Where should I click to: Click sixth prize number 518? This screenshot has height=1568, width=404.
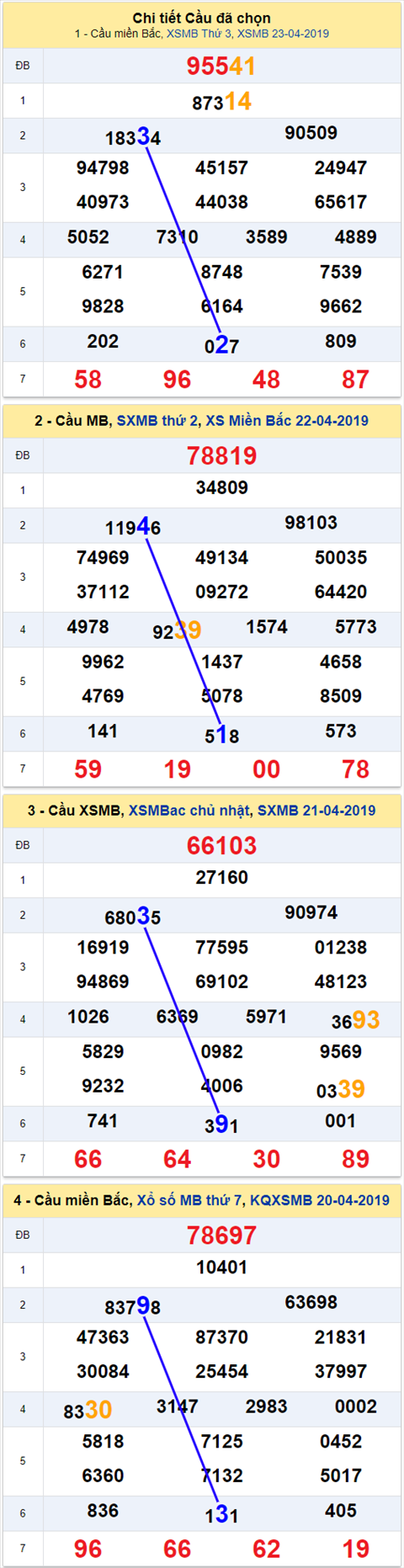(221, 735)
